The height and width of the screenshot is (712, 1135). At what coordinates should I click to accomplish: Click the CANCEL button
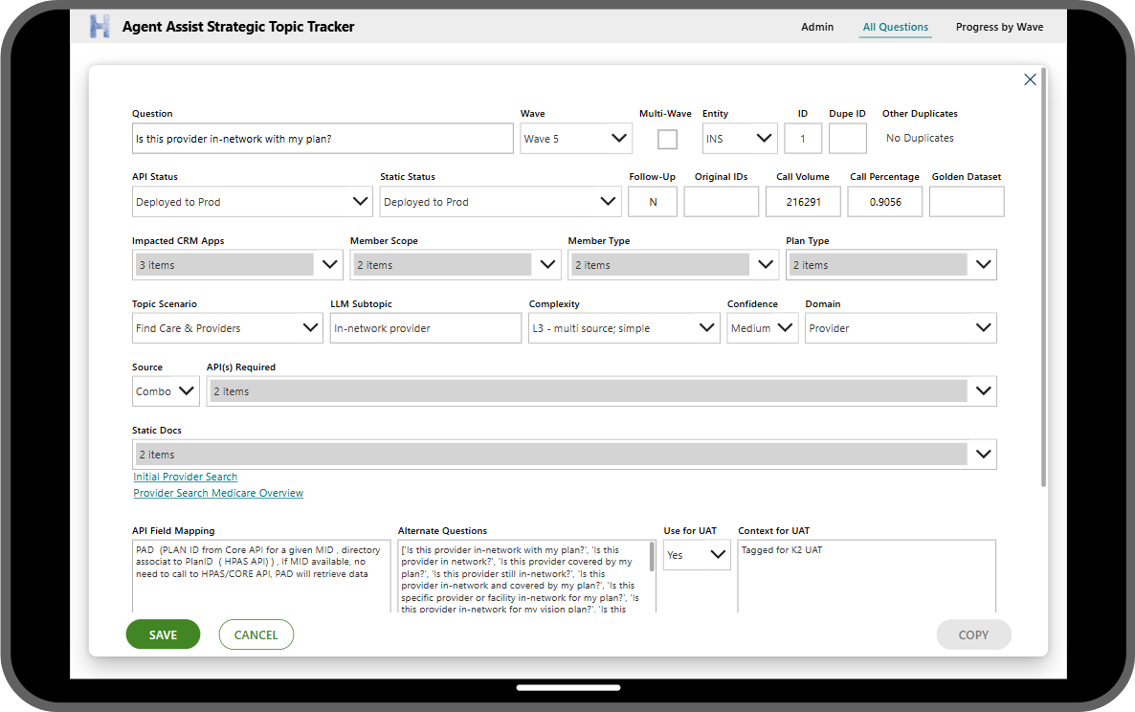256,635
